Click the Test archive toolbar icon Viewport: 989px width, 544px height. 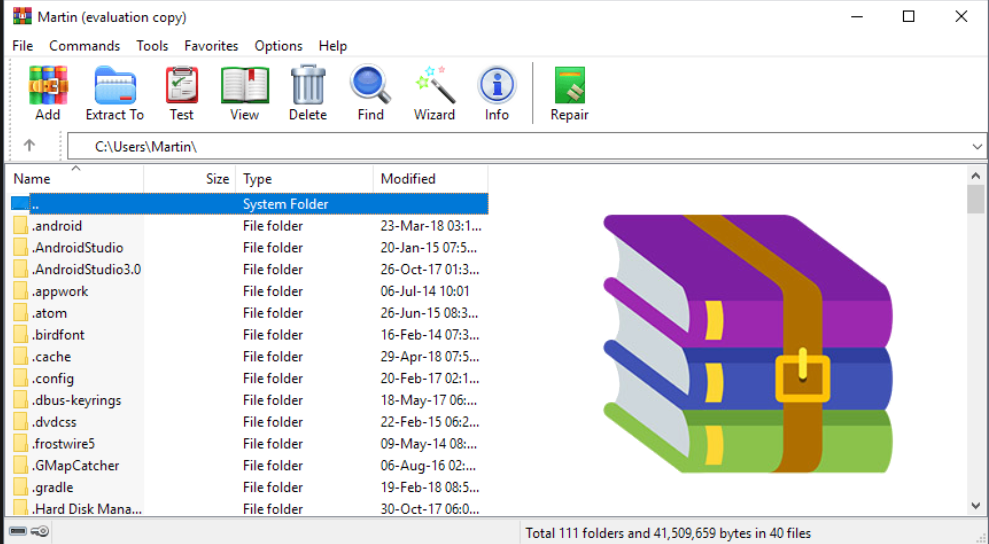click(182, 85)
